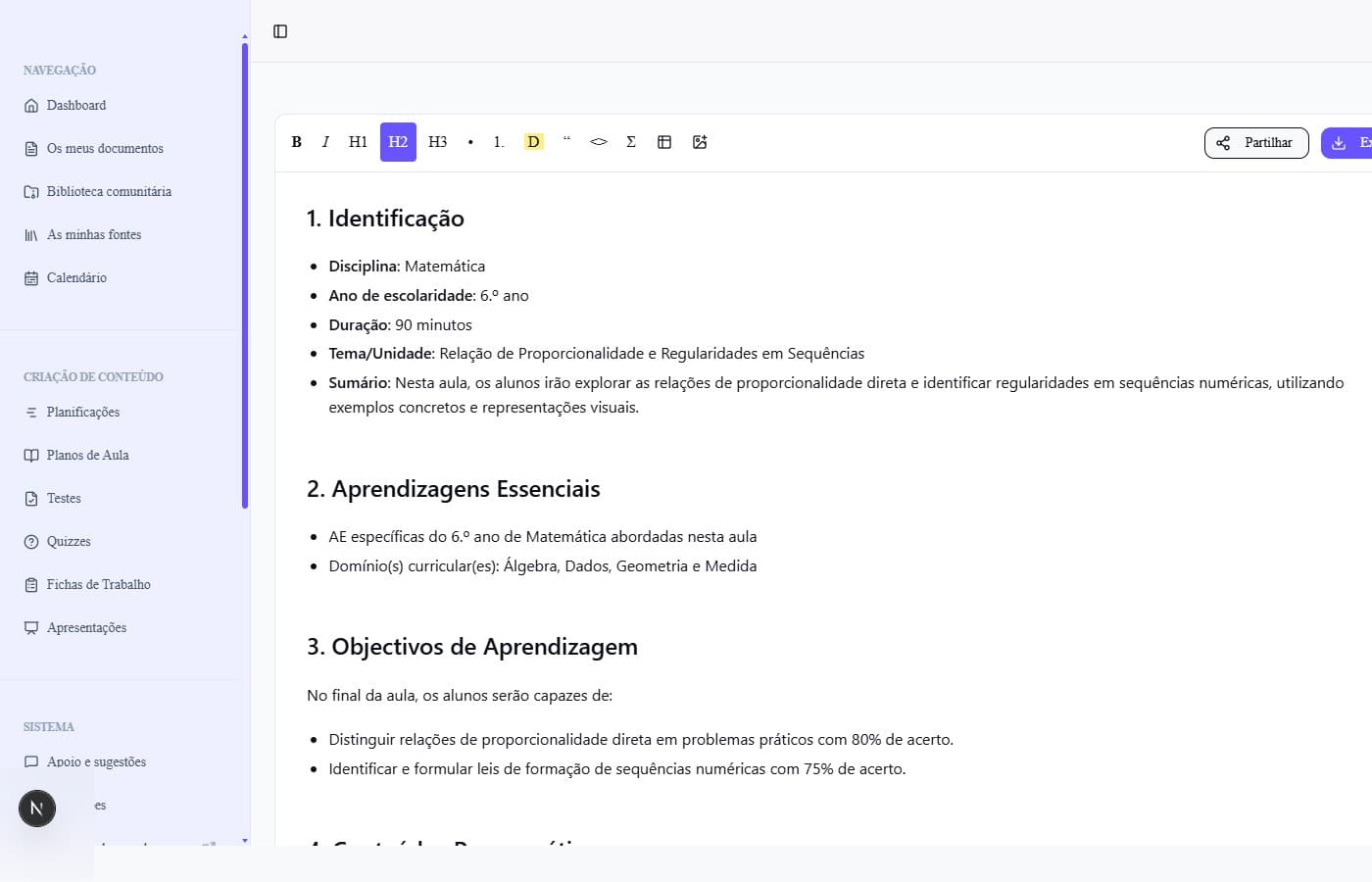This screenshot has height=882, width=1372.
Task: Click the calendar icon
Action: tap(31, 278)
